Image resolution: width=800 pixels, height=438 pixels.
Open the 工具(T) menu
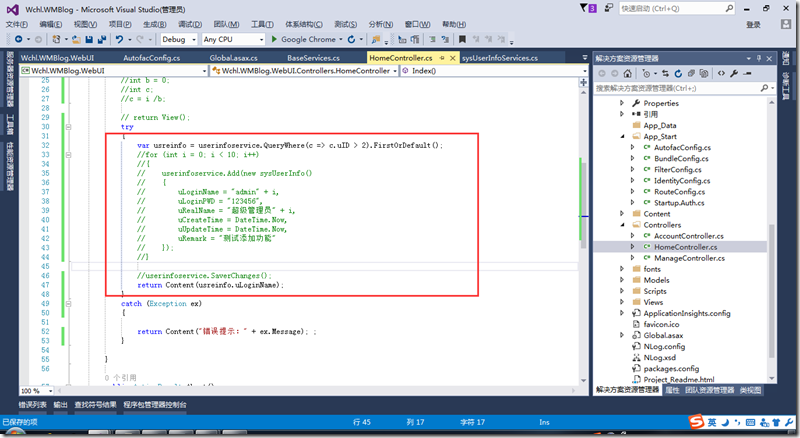pyautogui.click(x=262, y=24)
